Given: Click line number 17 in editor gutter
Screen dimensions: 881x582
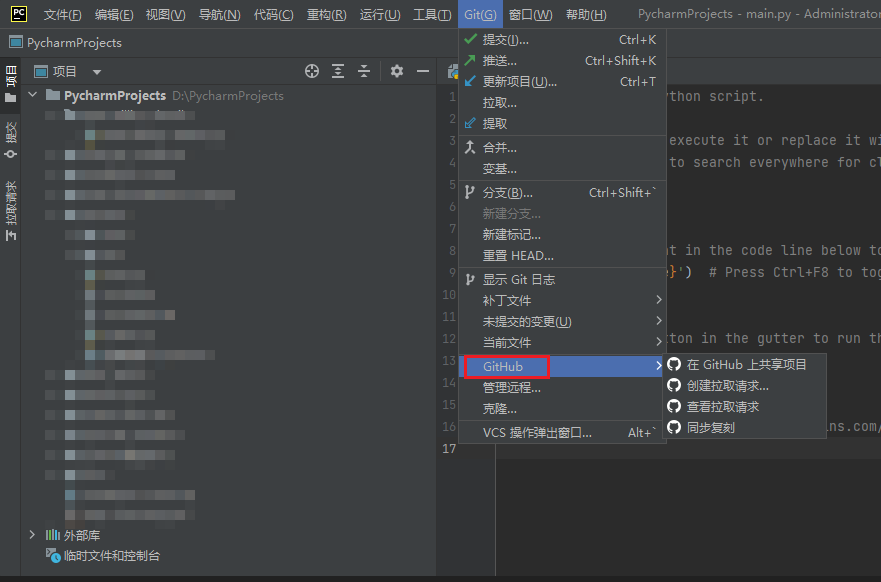Looking at the screenshot, I should pyautogui.click(x=449, y=448).
